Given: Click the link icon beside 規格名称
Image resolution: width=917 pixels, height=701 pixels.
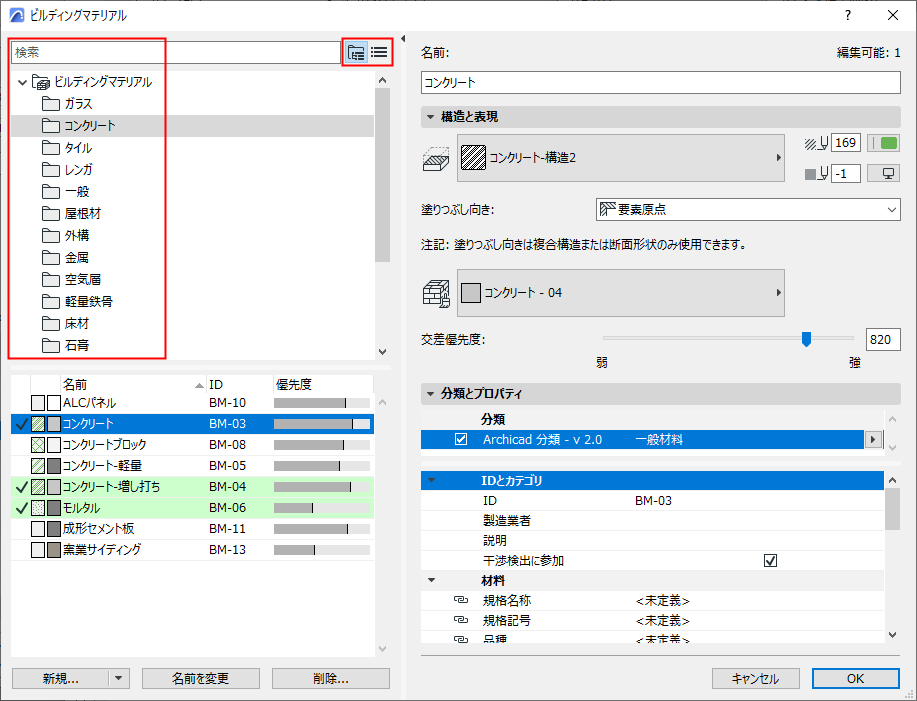Looking at the screenshot, I should click(x=461, y=600).
